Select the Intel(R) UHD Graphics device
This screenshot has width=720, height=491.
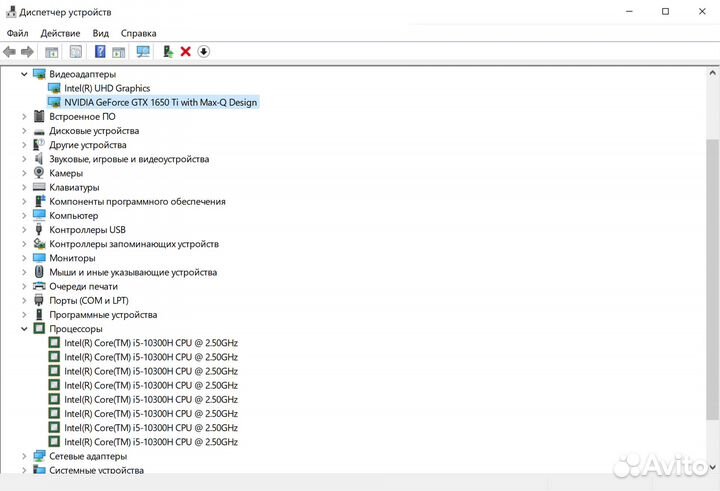(106, 88)
